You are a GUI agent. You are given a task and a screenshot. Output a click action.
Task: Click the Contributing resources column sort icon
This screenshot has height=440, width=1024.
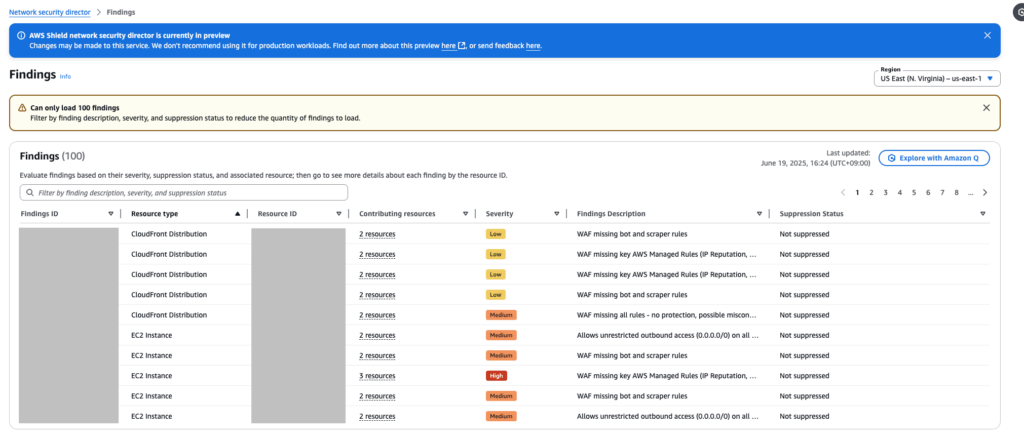click(465, 214)
